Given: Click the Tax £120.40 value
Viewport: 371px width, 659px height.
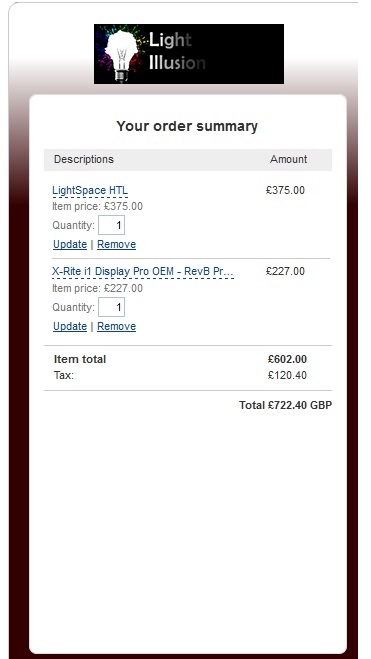Looking at the screenshot, I should 287,375.
